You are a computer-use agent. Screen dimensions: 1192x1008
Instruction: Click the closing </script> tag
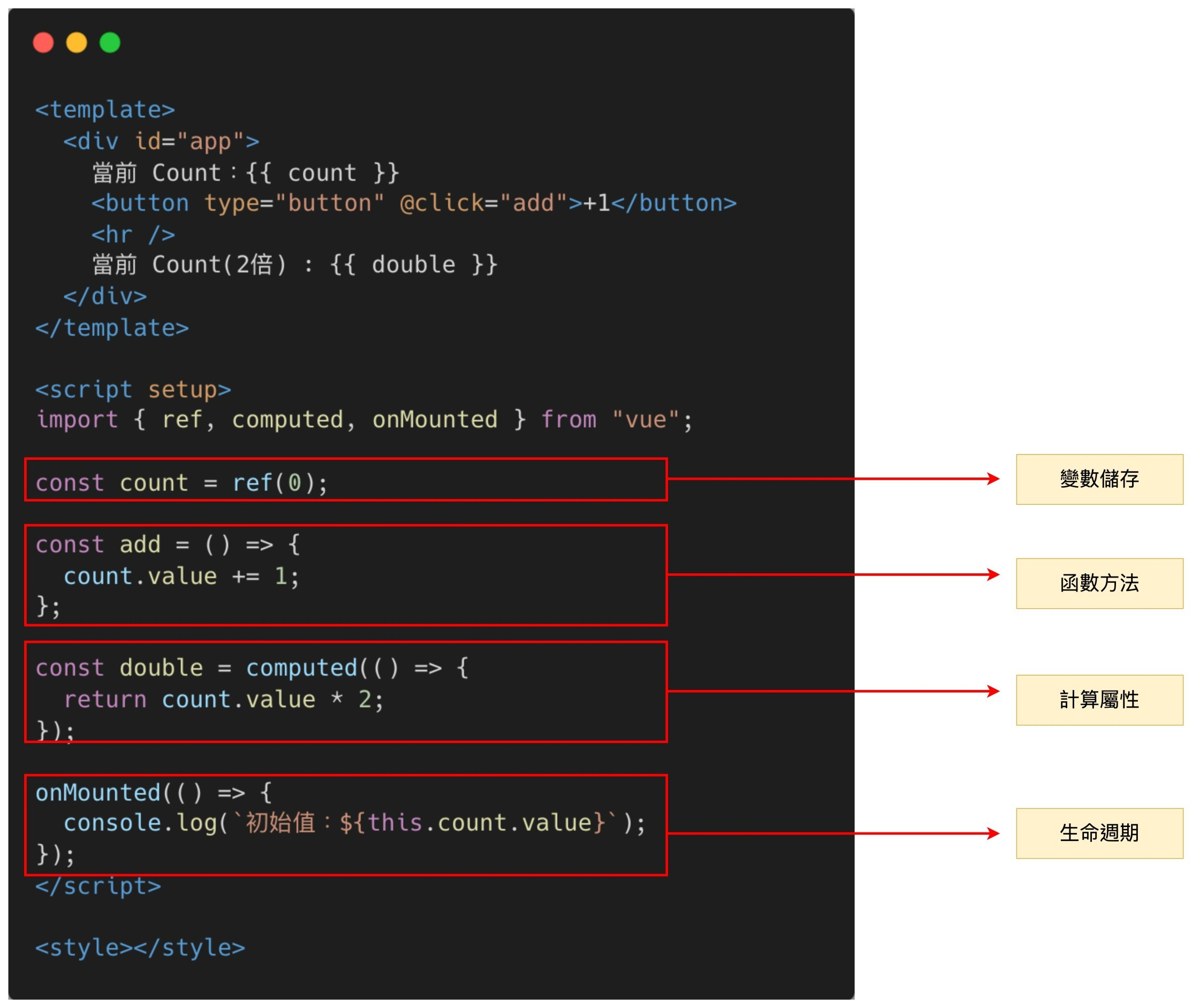click(x=98, y=887)
